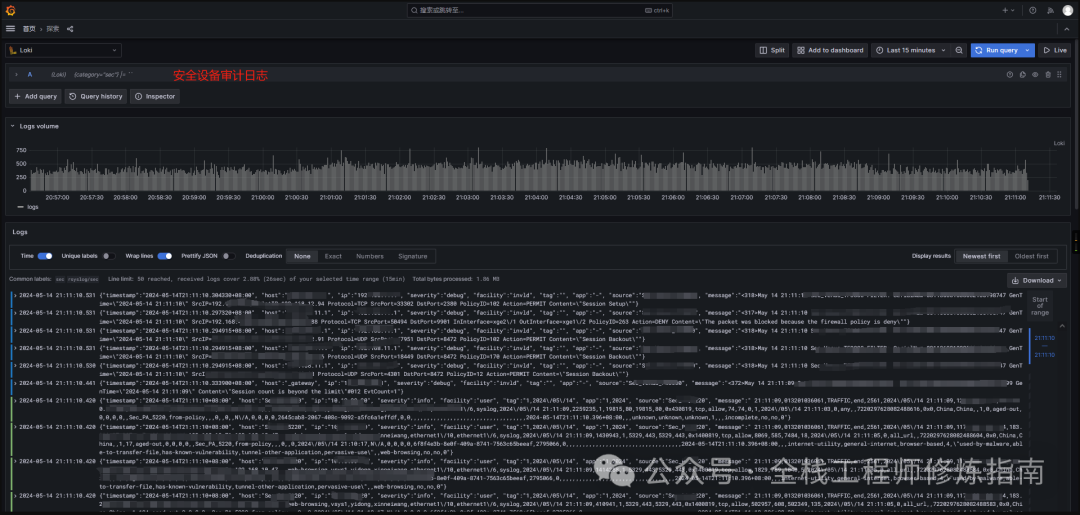This screenshot has width=1080, height=515.
Task: Select Signature deduplication option
Action: (x=413, y=256)
